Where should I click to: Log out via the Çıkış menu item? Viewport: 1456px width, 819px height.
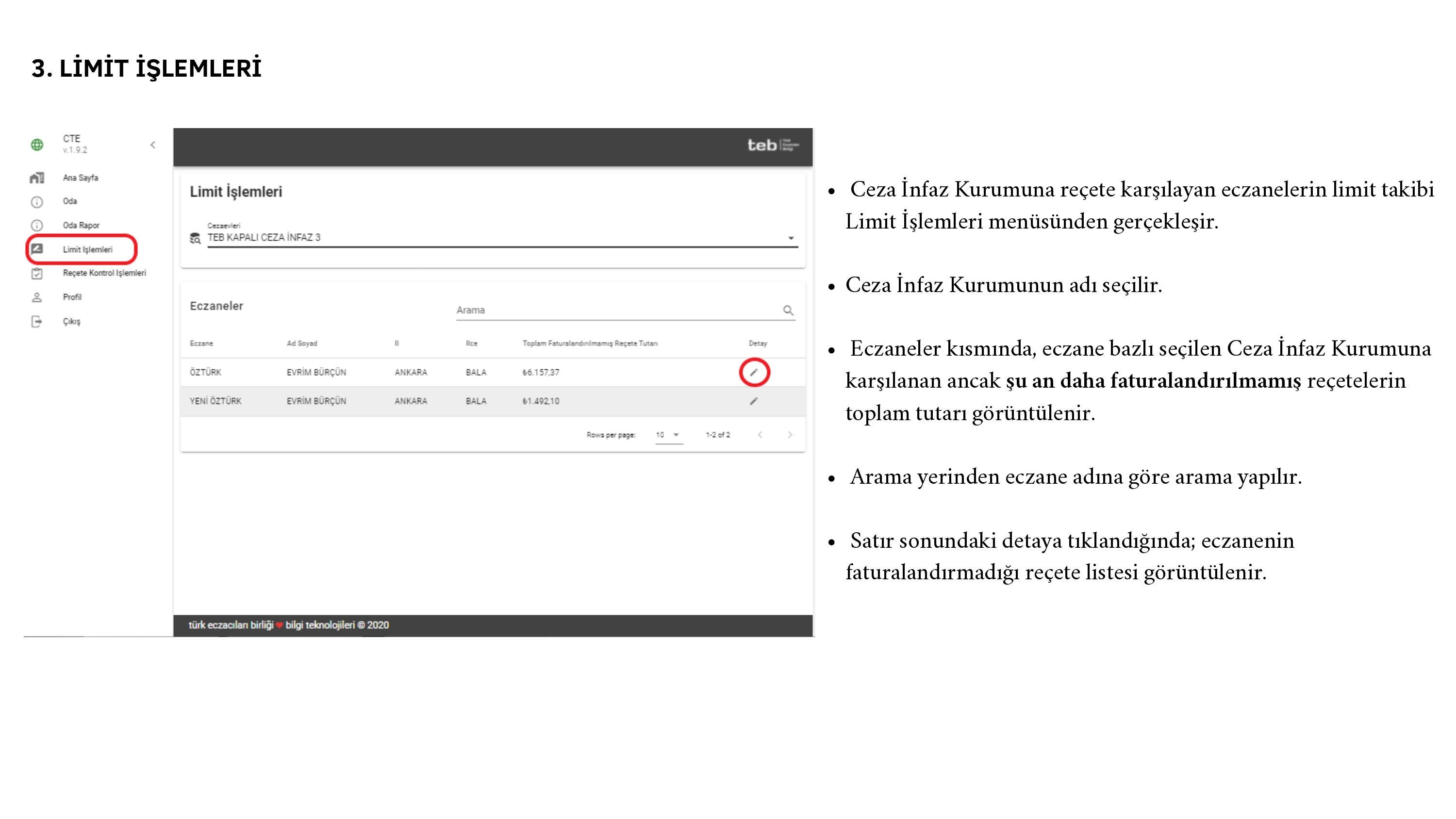[x=71, y=321]
